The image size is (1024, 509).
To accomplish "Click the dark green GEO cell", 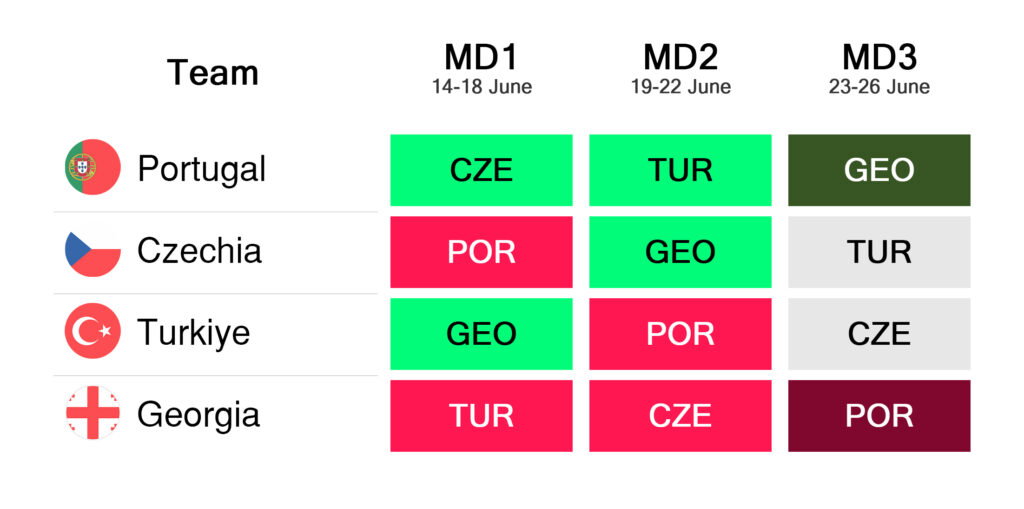I will tap(879, 170).
